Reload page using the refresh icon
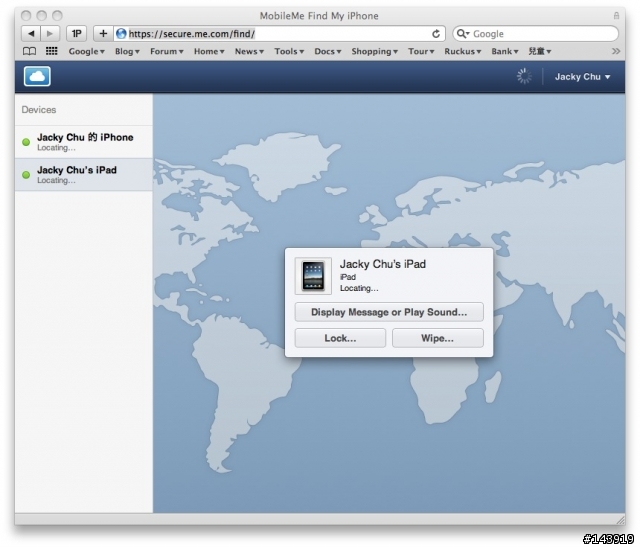Viewport: 640px width, 547px height. point(436,34)
